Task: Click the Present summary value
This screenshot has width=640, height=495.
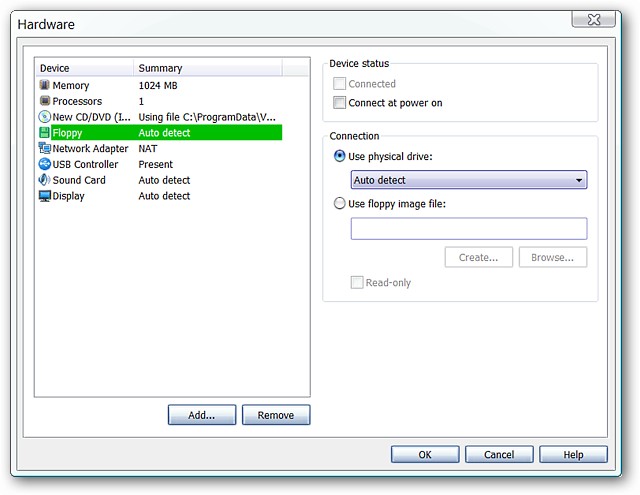Action: point(156,164)
